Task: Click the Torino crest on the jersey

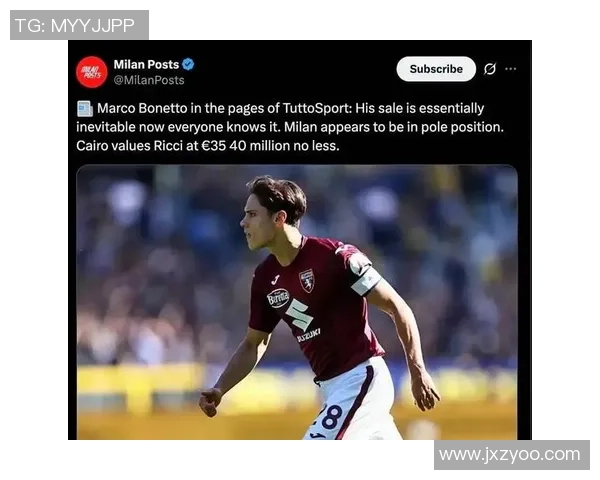Action: point(307,281)
